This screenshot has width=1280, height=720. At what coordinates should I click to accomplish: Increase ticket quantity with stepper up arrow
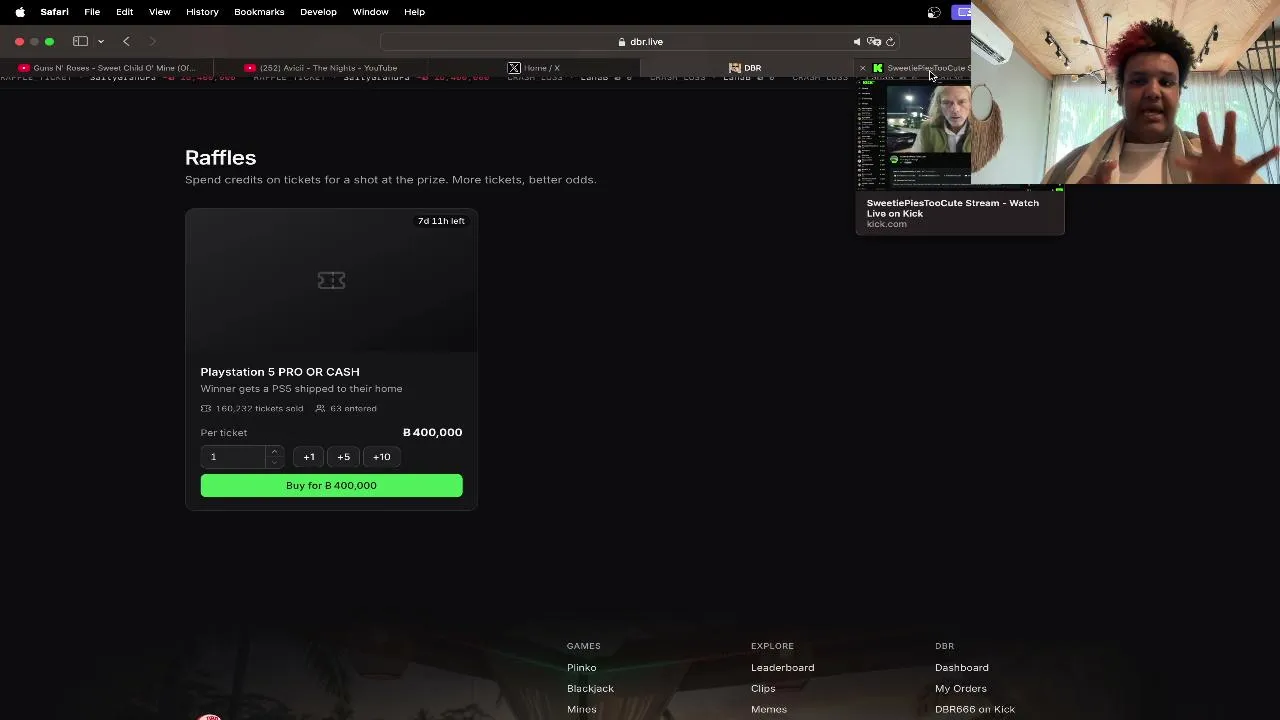tap(274, 452)
